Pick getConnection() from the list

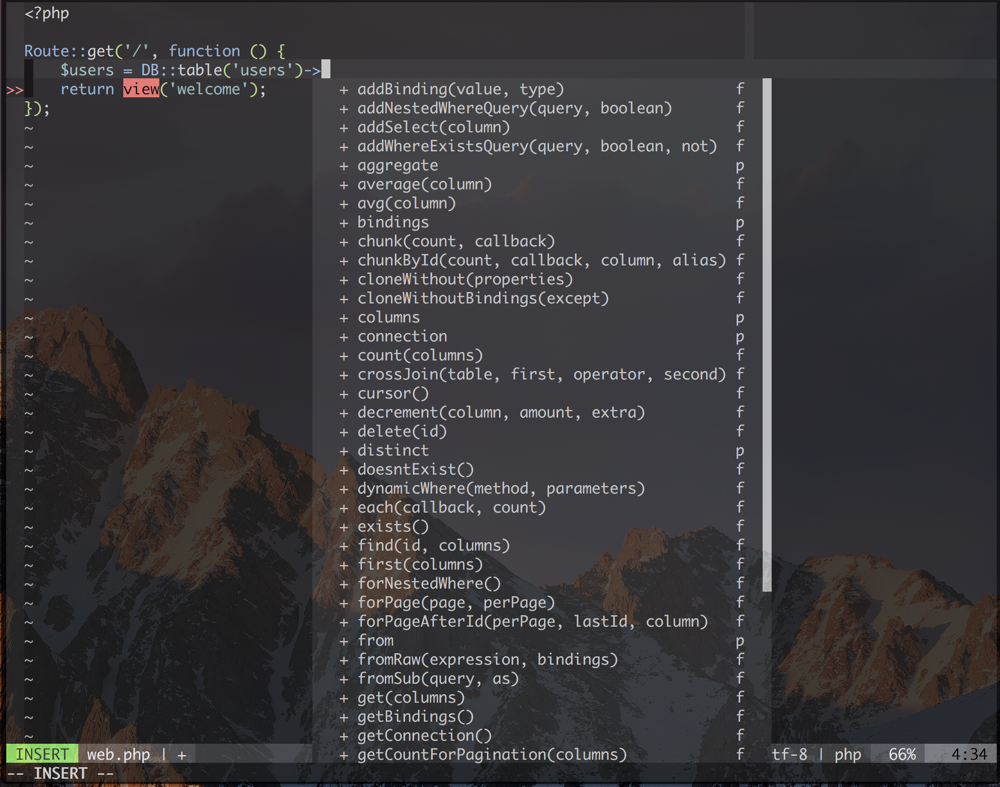[542, 735]
